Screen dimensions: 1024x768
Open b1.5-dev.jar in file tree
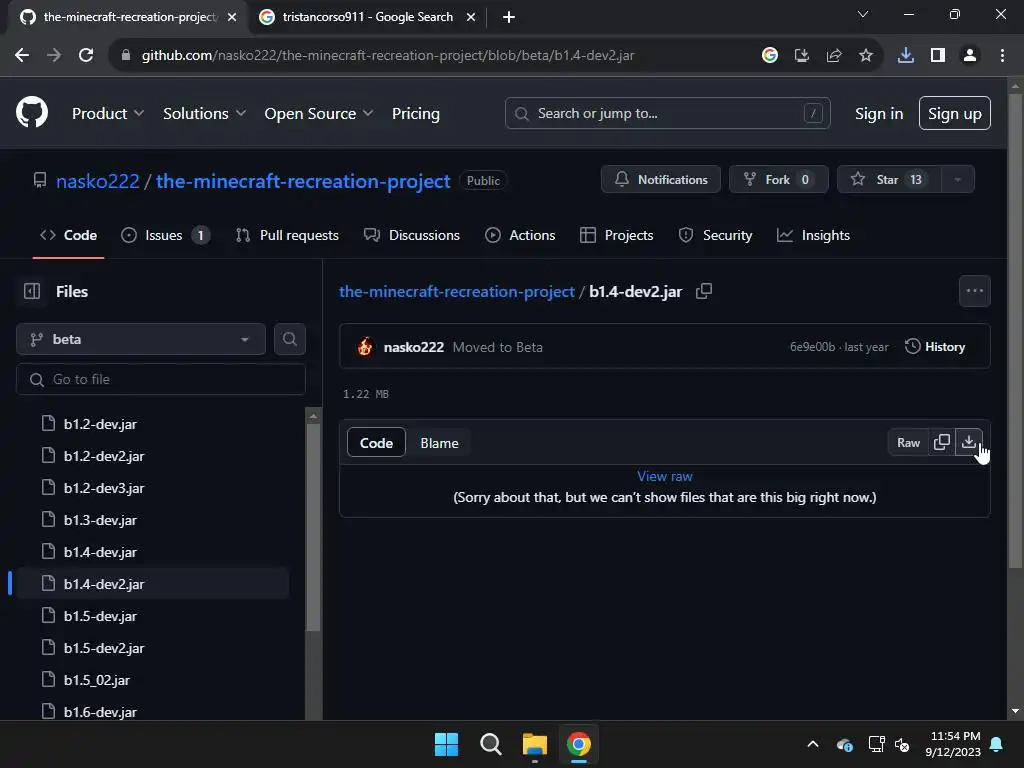click(x=153, y=616)
